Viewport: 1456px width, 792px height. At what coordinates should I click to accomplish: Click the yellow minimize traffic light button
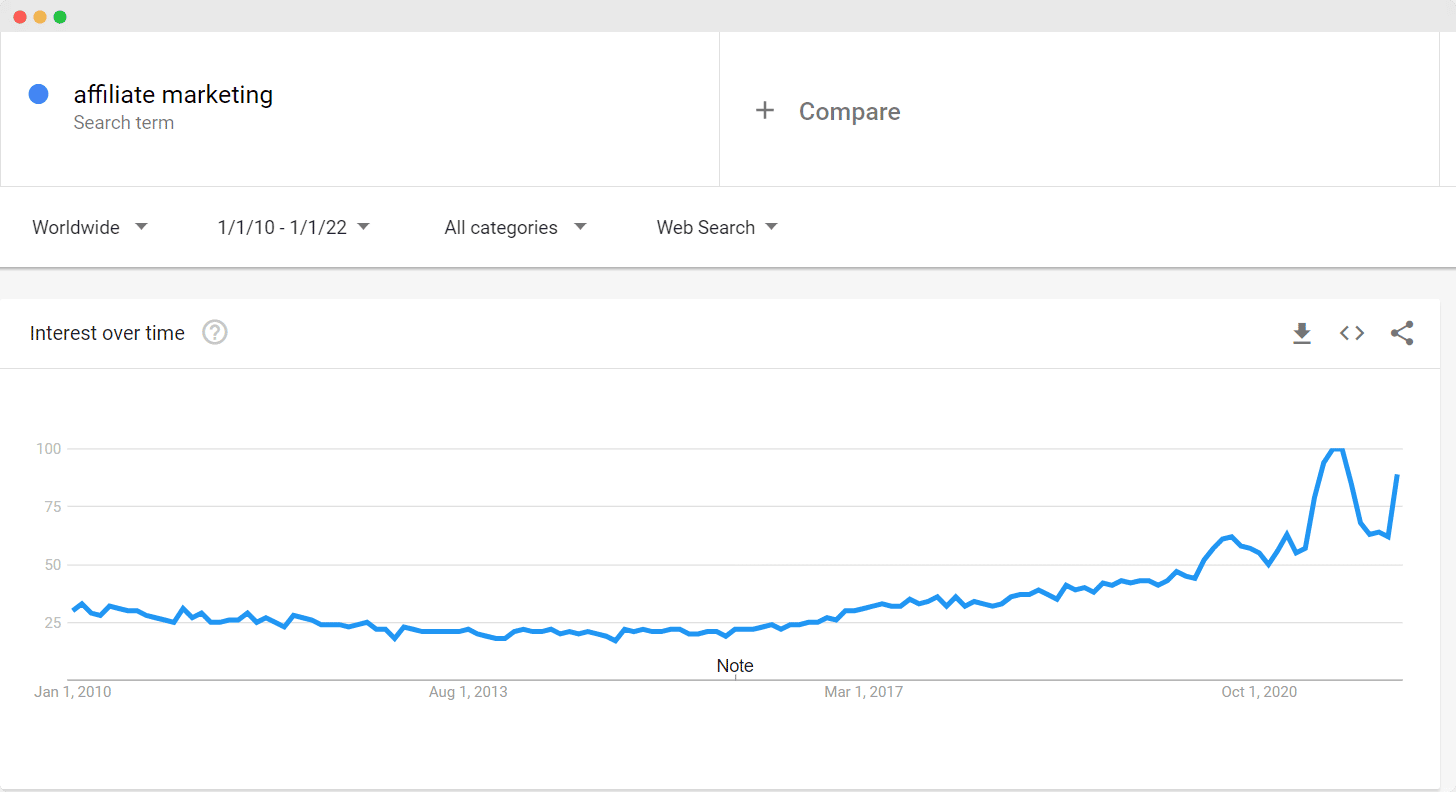[x=40, y=16]
